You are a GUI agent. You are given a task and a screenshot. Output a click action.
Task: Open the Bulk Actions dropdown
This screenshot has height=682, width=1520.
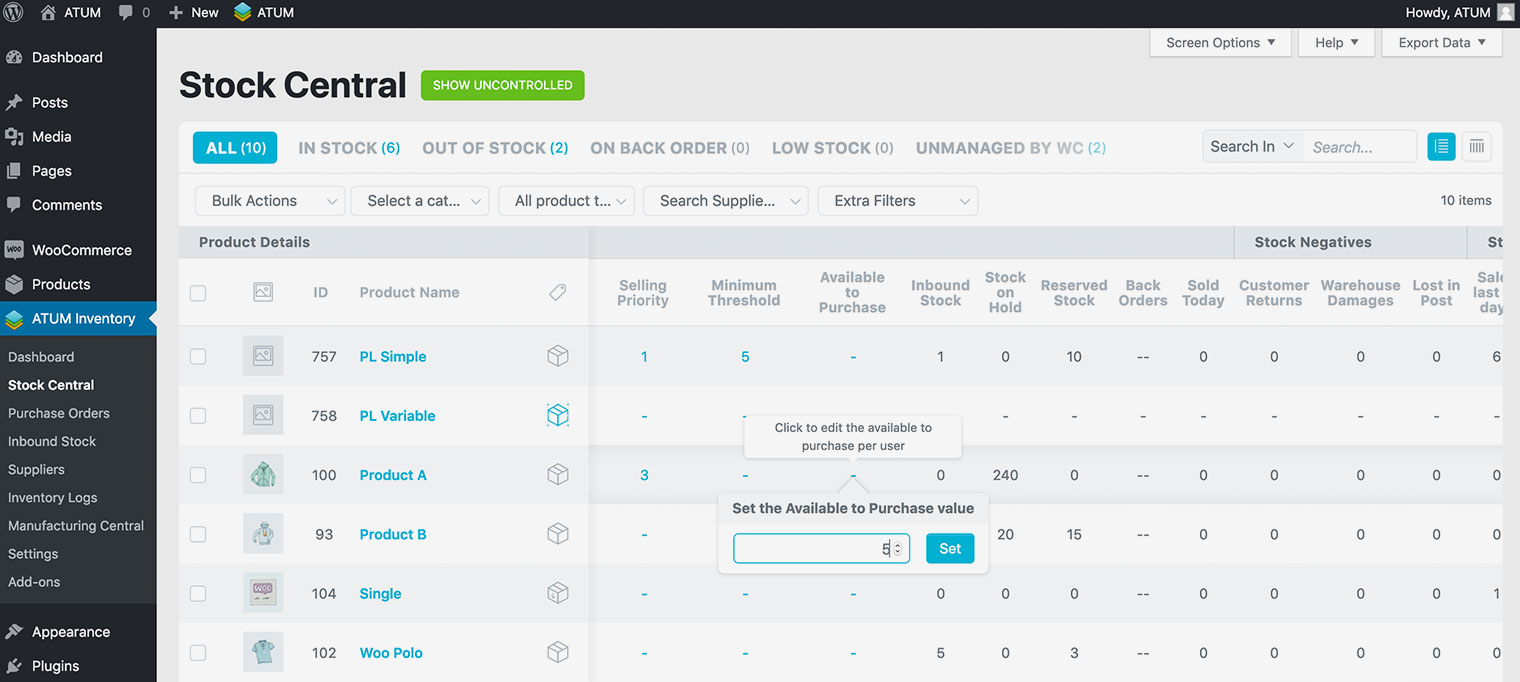tap(270, 201)
